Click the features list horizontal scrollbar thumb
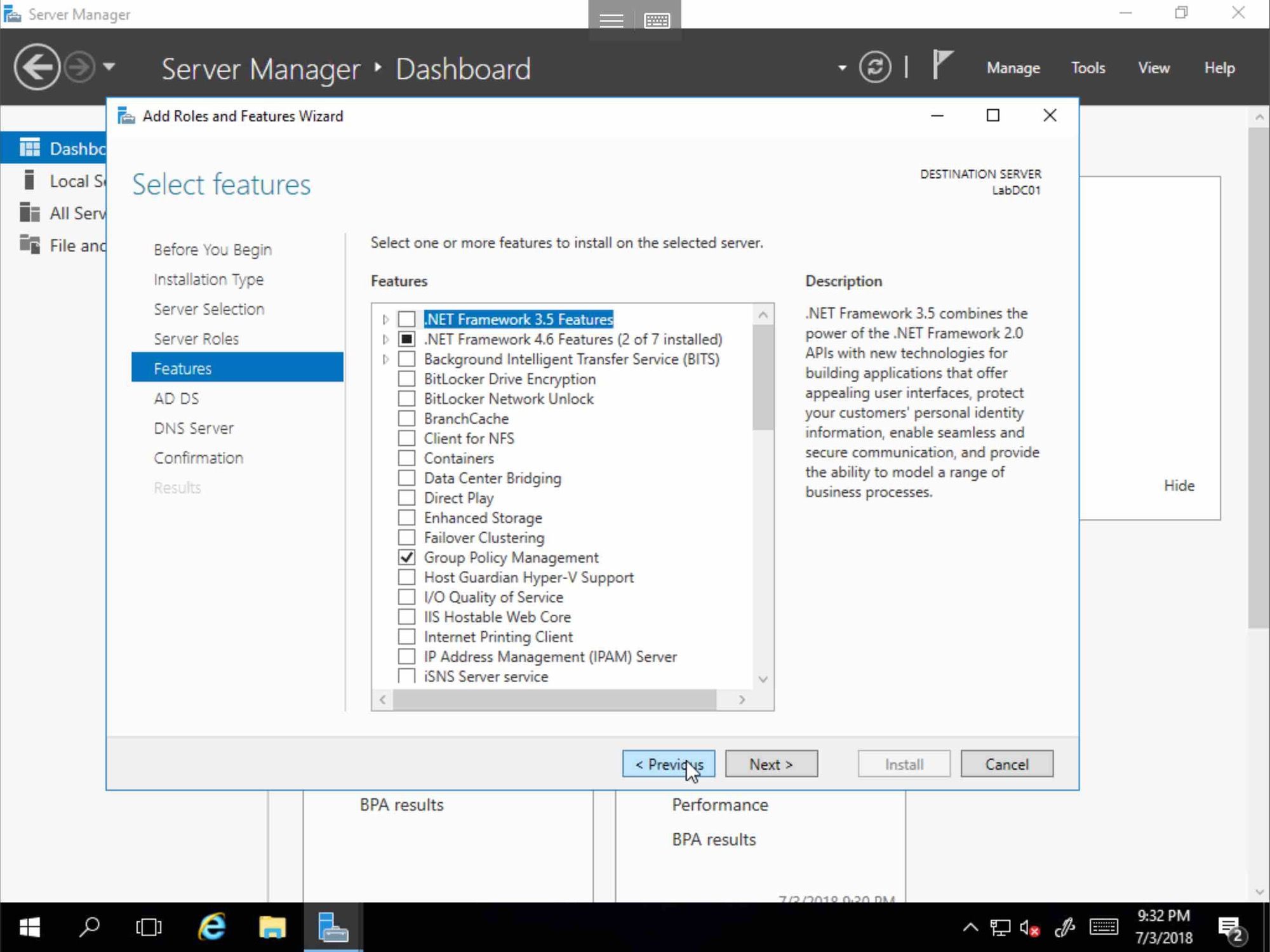 [554, 699]
